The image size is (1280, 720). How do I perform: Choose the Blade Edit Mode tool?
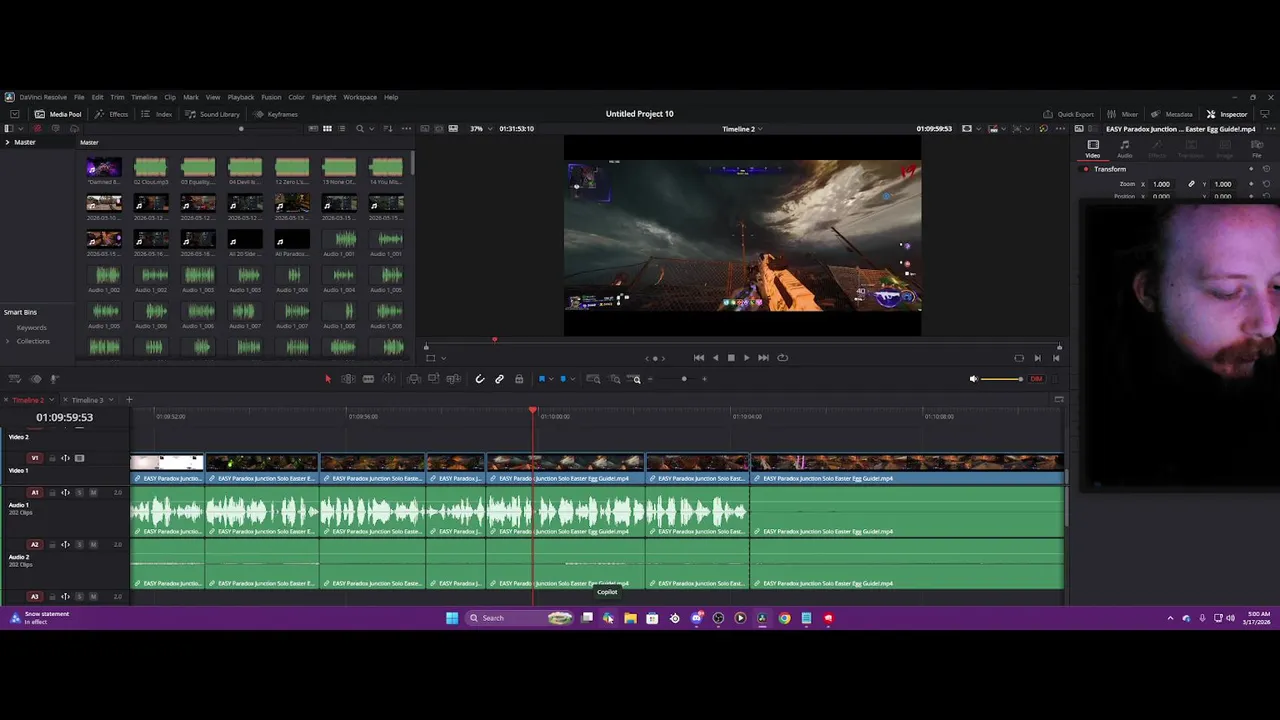coord(368,379)
